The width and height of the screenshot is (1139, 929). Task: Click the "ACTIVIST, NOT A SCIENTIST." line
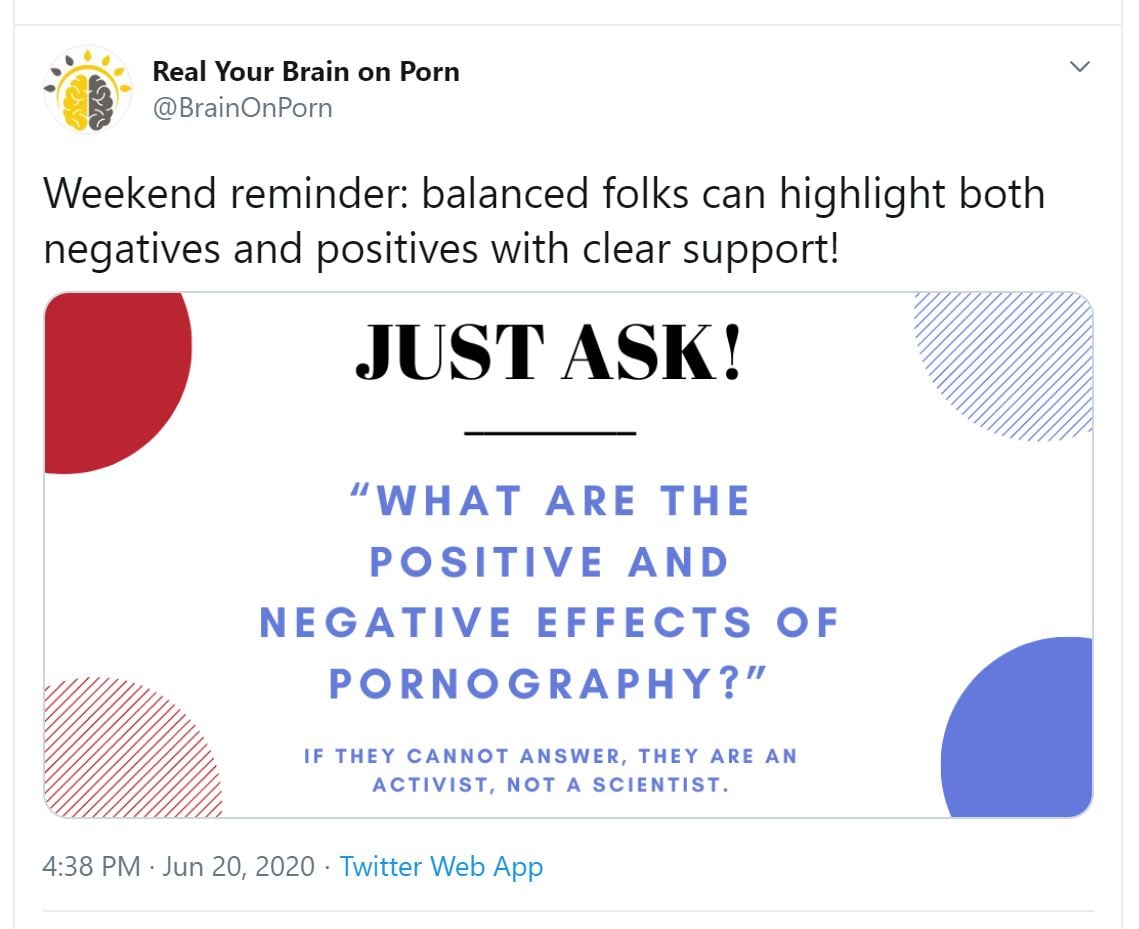point(550,785)
